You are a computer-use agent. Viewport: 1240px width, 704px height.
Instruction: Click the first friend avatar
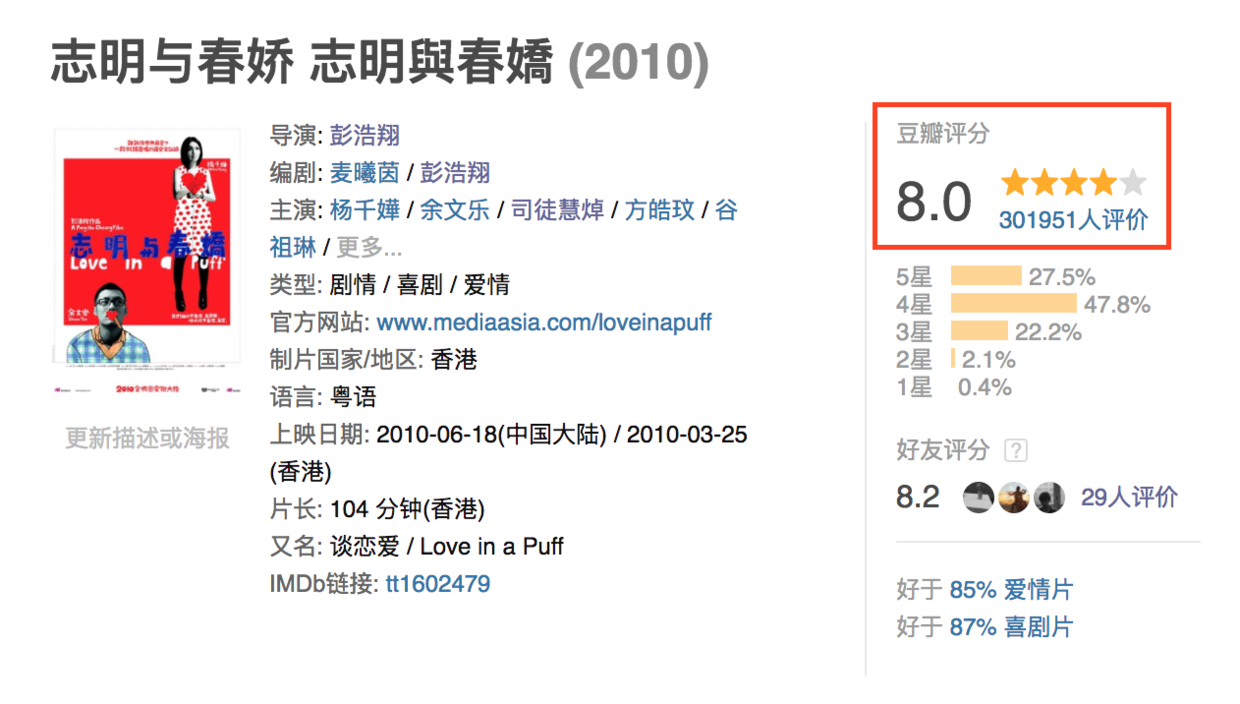click(978, 497)
